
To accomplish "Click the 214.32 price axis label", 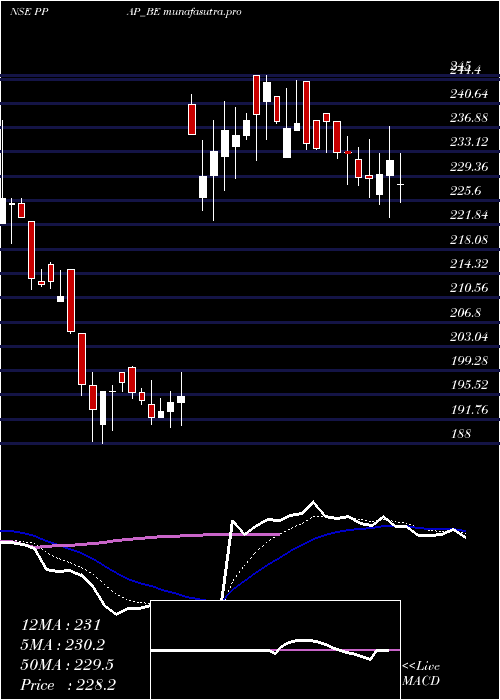I will click(x=468, y=264).
